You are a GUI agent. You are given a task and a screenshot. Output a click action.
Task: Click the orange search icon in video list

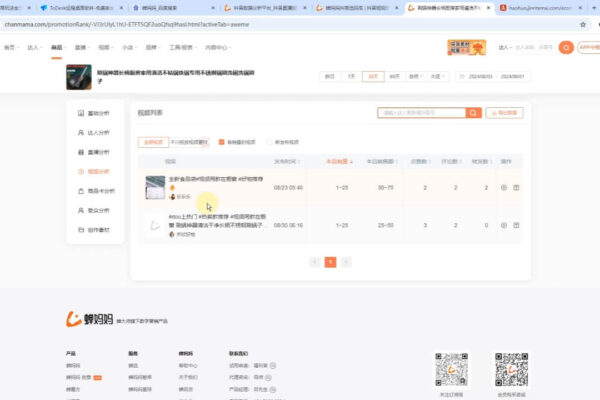click(x=473, y=113)
